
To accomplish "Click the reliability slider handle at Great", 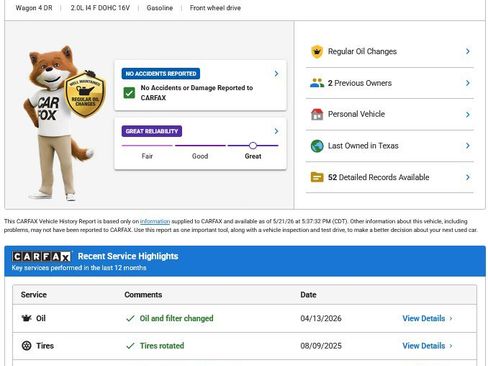I will (253, 145).
